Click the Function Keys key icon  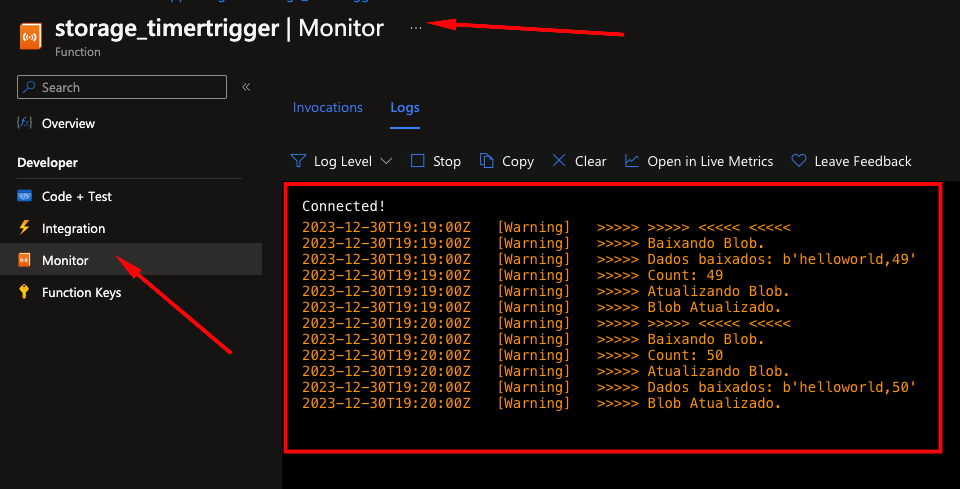[x=24, y=292]
